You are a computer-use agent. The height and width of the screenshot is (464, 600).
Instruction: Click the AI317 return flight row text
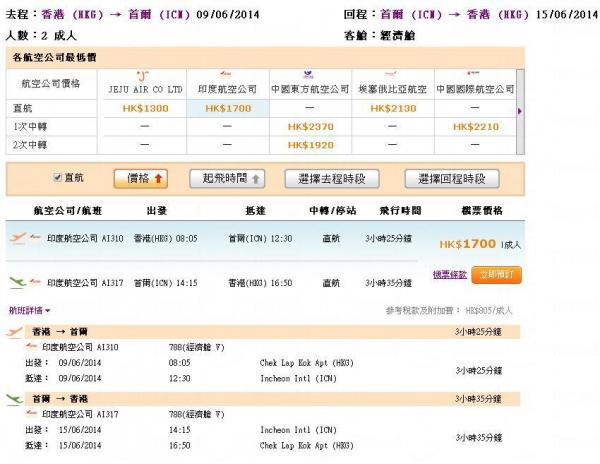(85, 283)
